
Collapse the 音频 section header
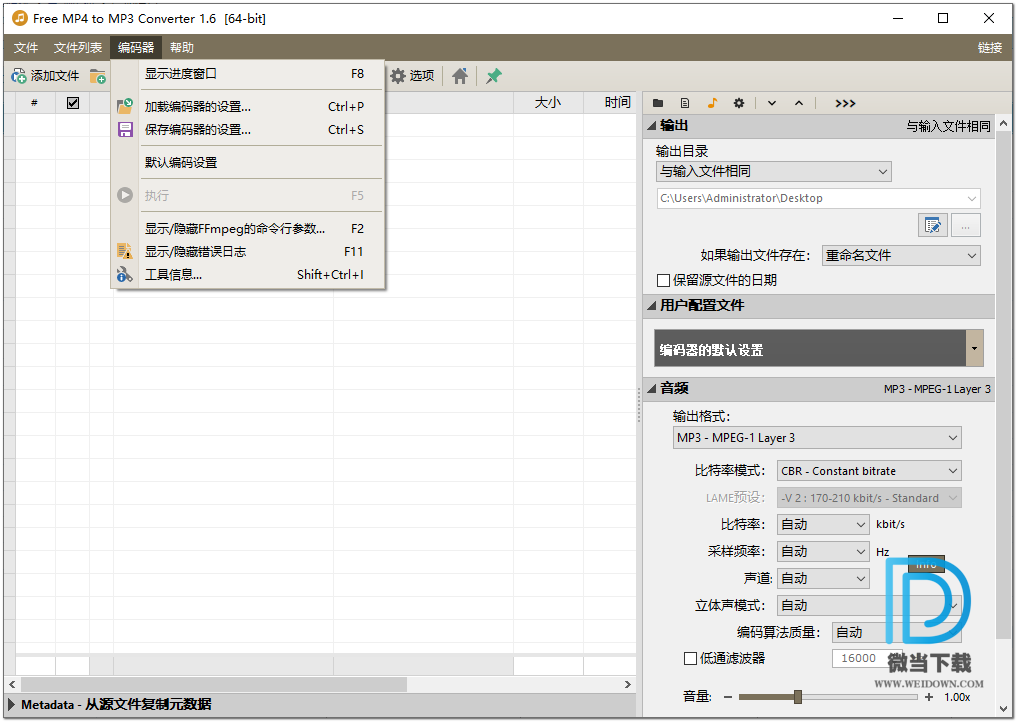pos(819,389)
